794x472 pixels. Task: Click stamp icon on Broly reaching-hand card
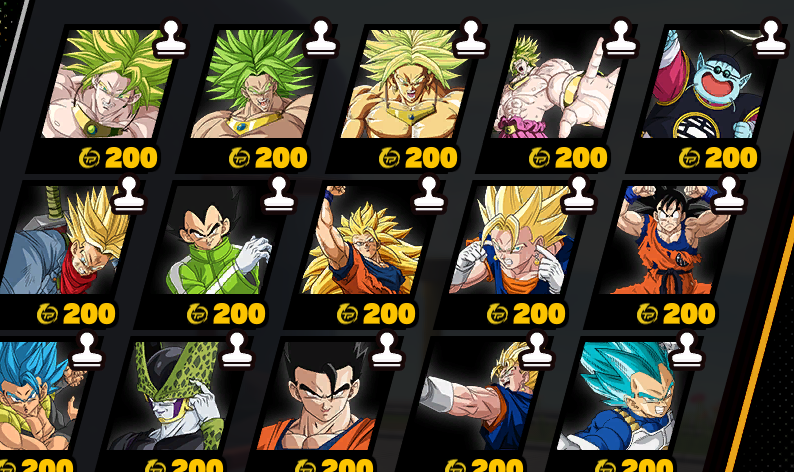[620, 37]
